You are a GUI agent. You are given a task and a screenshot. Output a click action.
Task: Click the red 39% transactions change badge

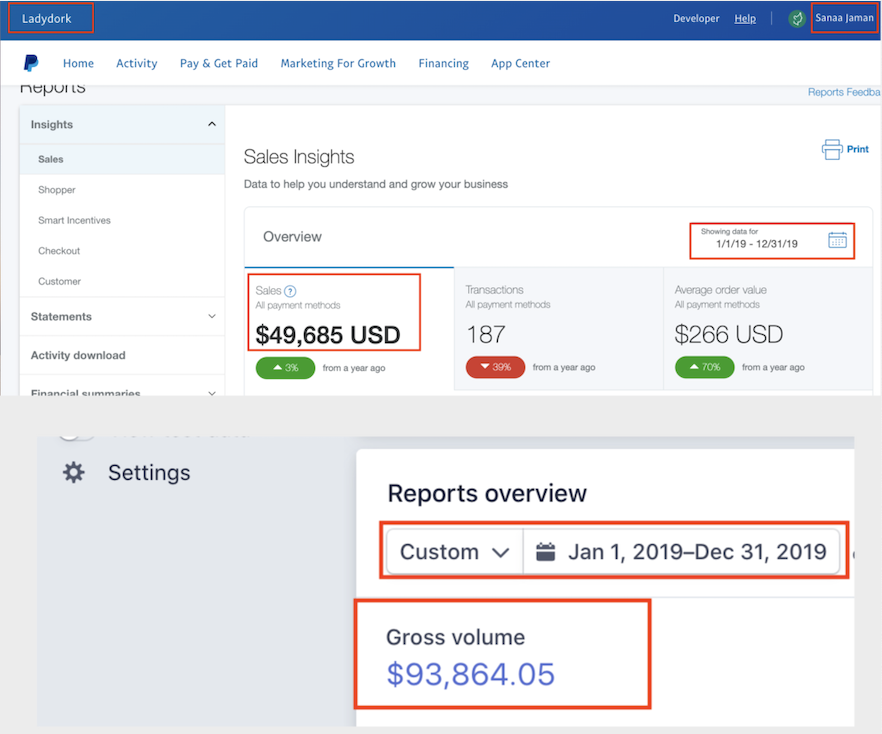pos(495,367)
